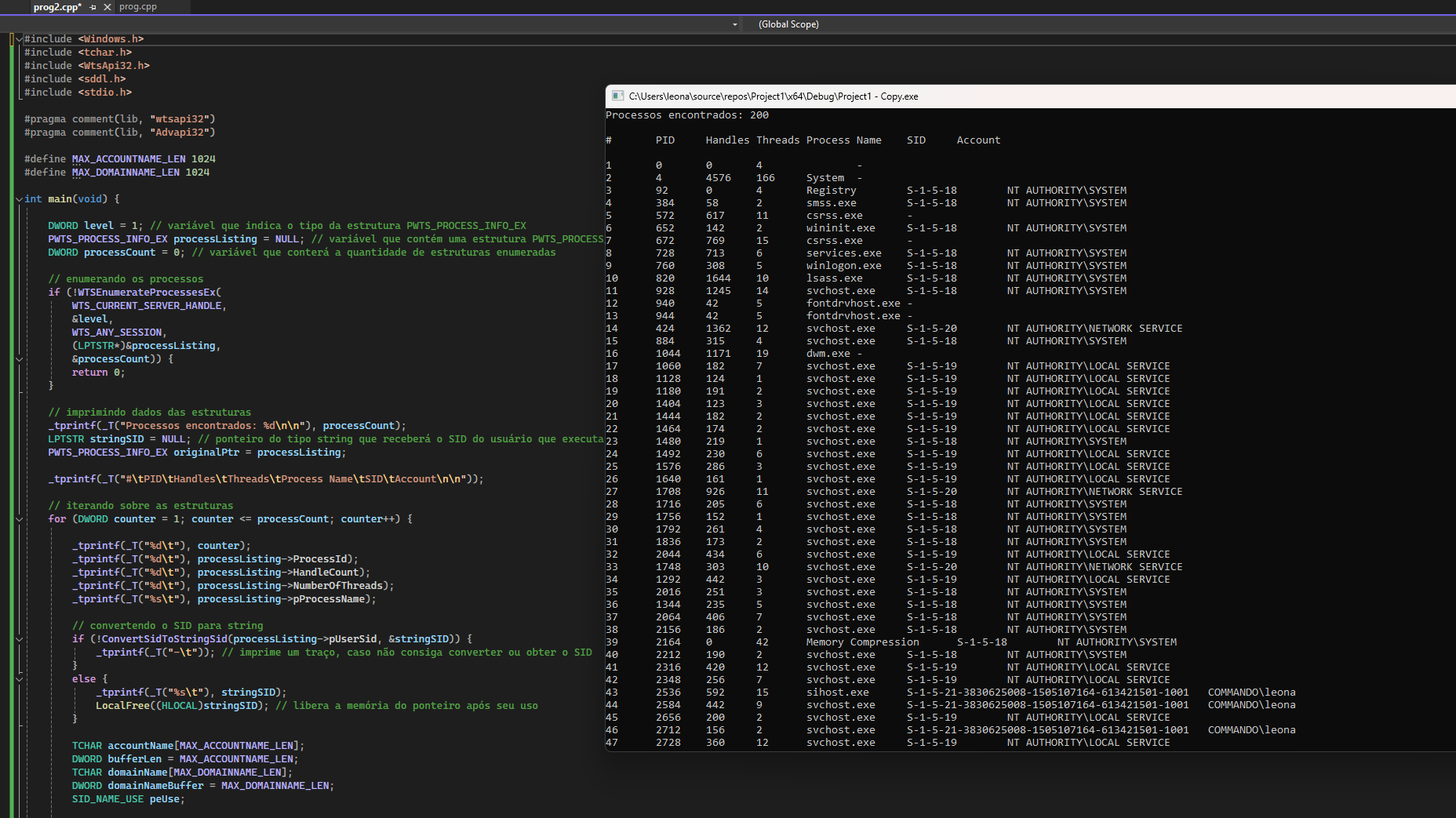The width and height of the screenshot is (1456, 818).
Task: Switch to the prog.cpp tab
Action: click(x=138, y=7)
